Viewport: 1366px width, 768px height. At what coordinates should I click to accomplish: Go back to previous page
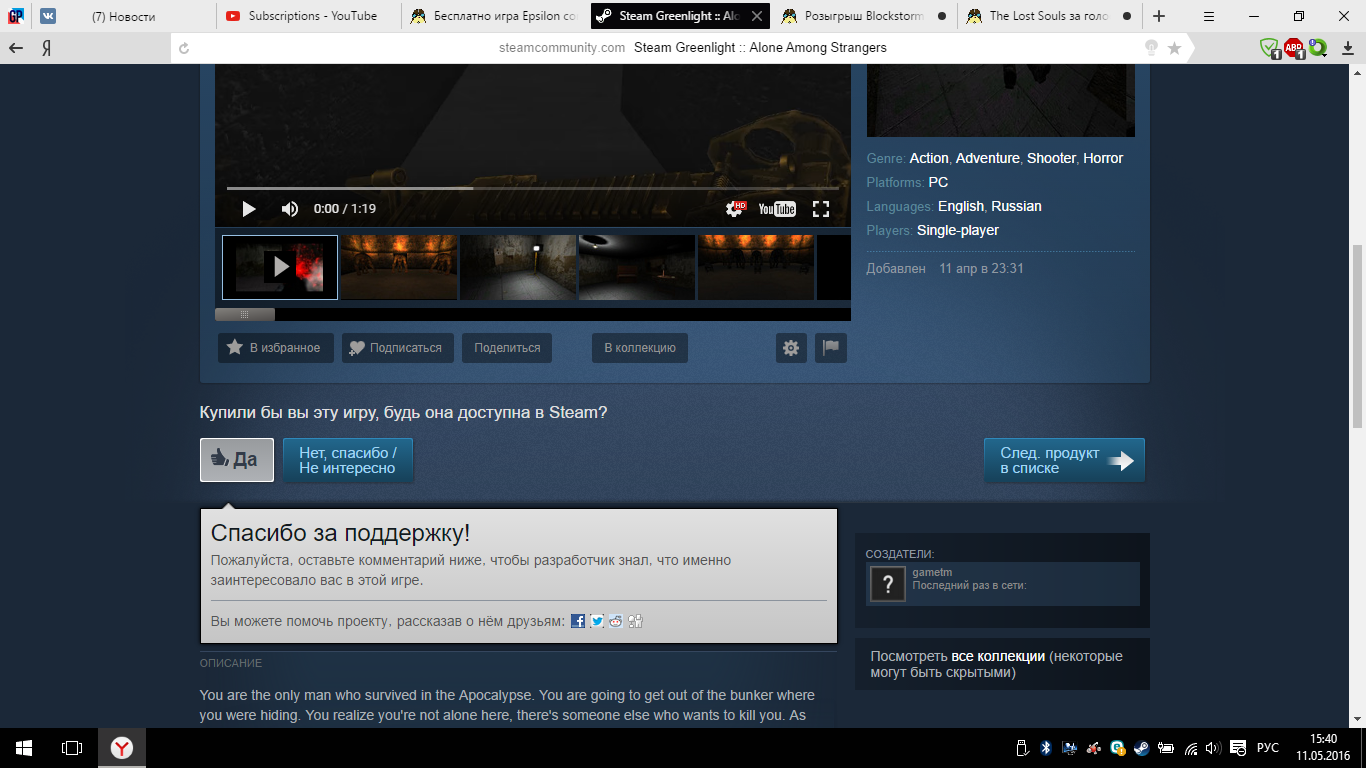[16, 48]
